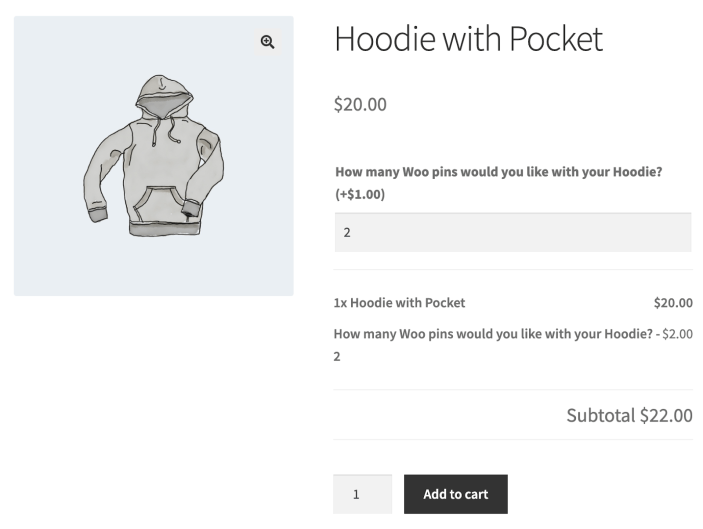Focus the Woo pins number input field
This screenshot has width=703, height=529.
(x=512, y=232)
